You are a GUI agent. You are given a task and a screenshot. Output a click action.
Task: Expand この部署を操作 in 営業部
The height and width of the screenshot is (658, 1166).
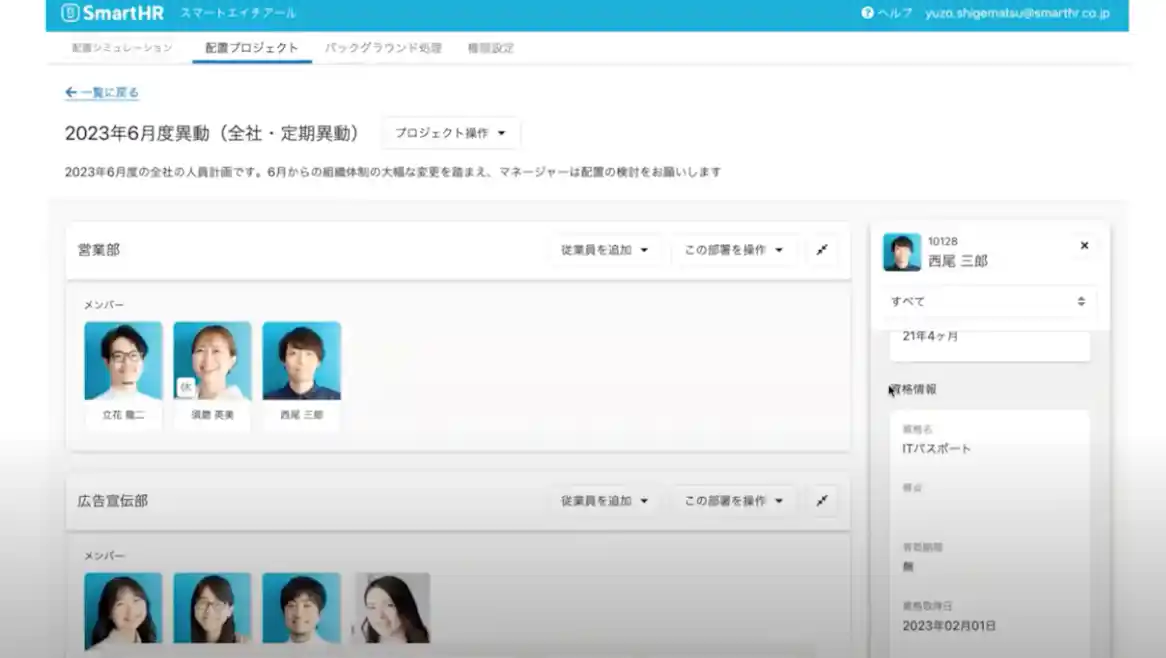coord(733,250)
